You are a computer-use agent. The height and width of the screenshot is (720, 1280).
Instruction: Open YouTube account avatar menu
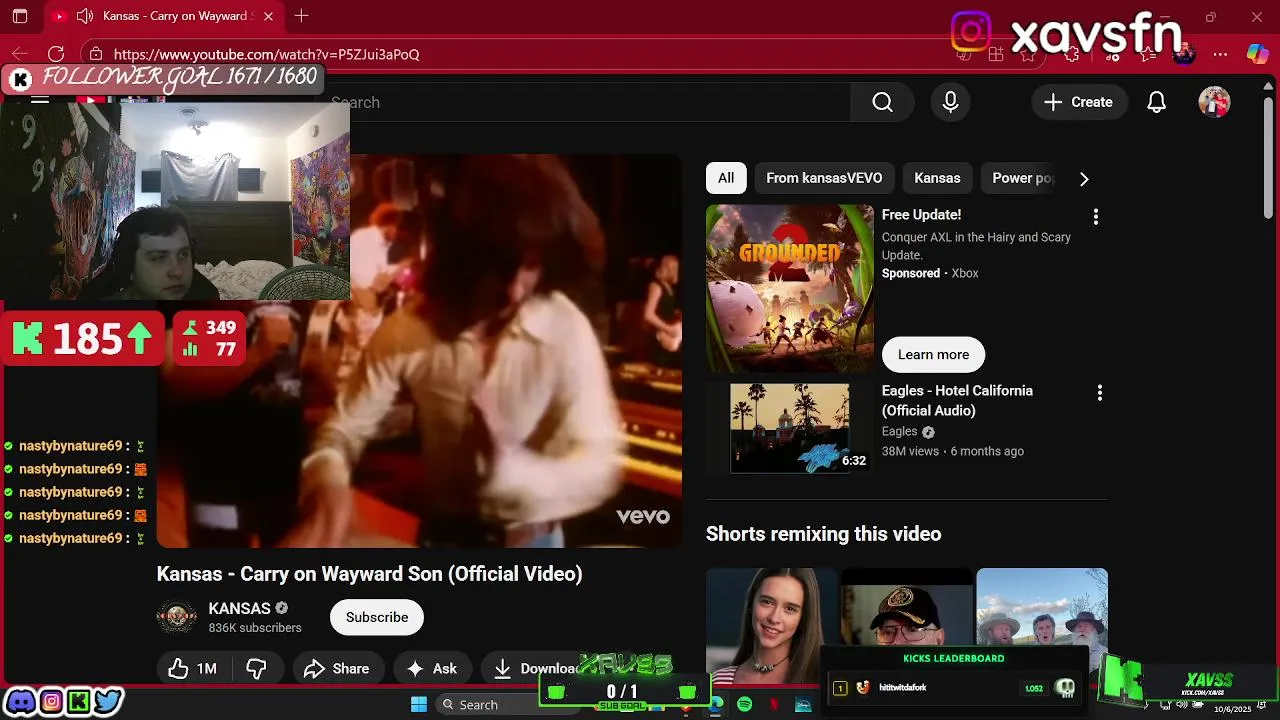coord(1214,102)
